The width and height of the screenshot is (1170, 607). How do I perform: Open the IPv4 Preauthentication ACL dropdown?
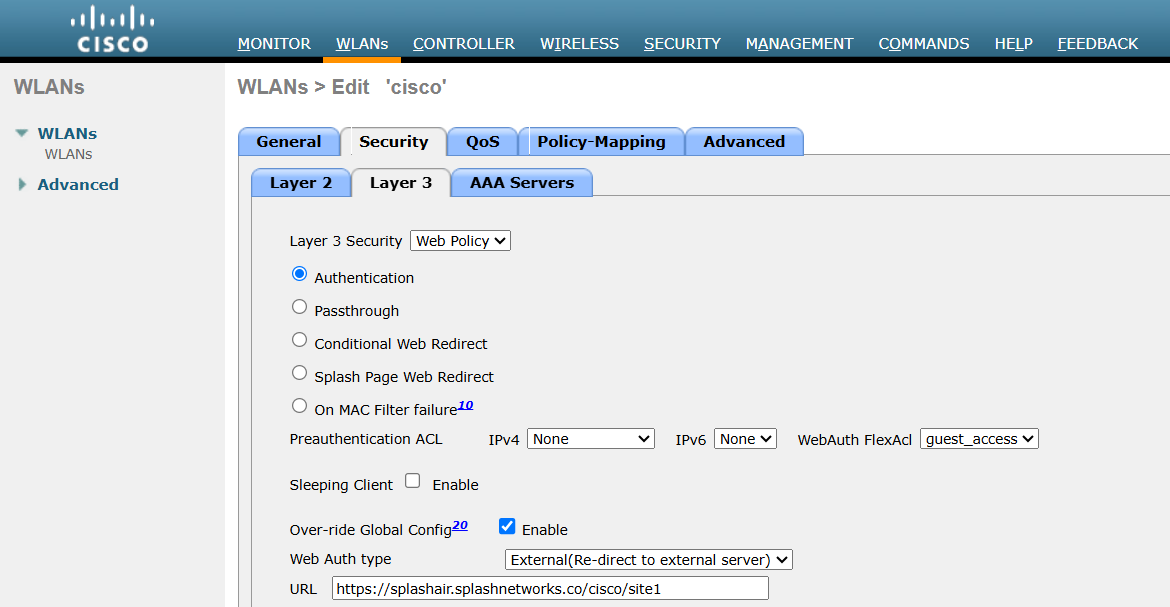coord(591,439)
